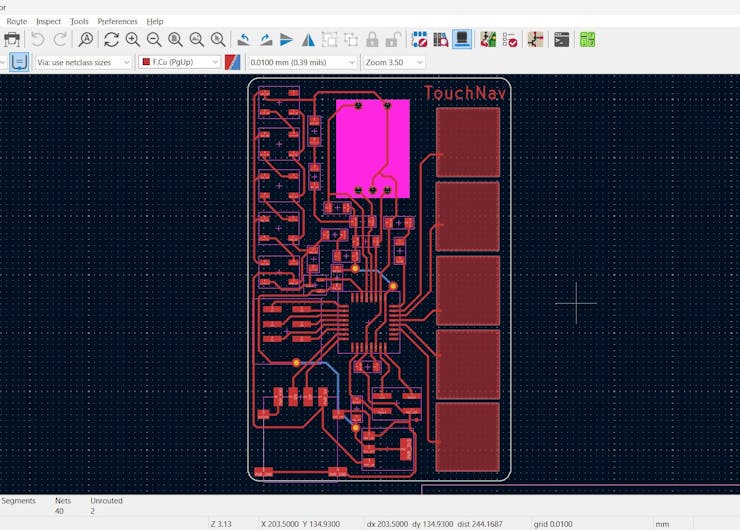Open the Inspect menu
This screenshot has width=740, height=530.
coord(48,21)
